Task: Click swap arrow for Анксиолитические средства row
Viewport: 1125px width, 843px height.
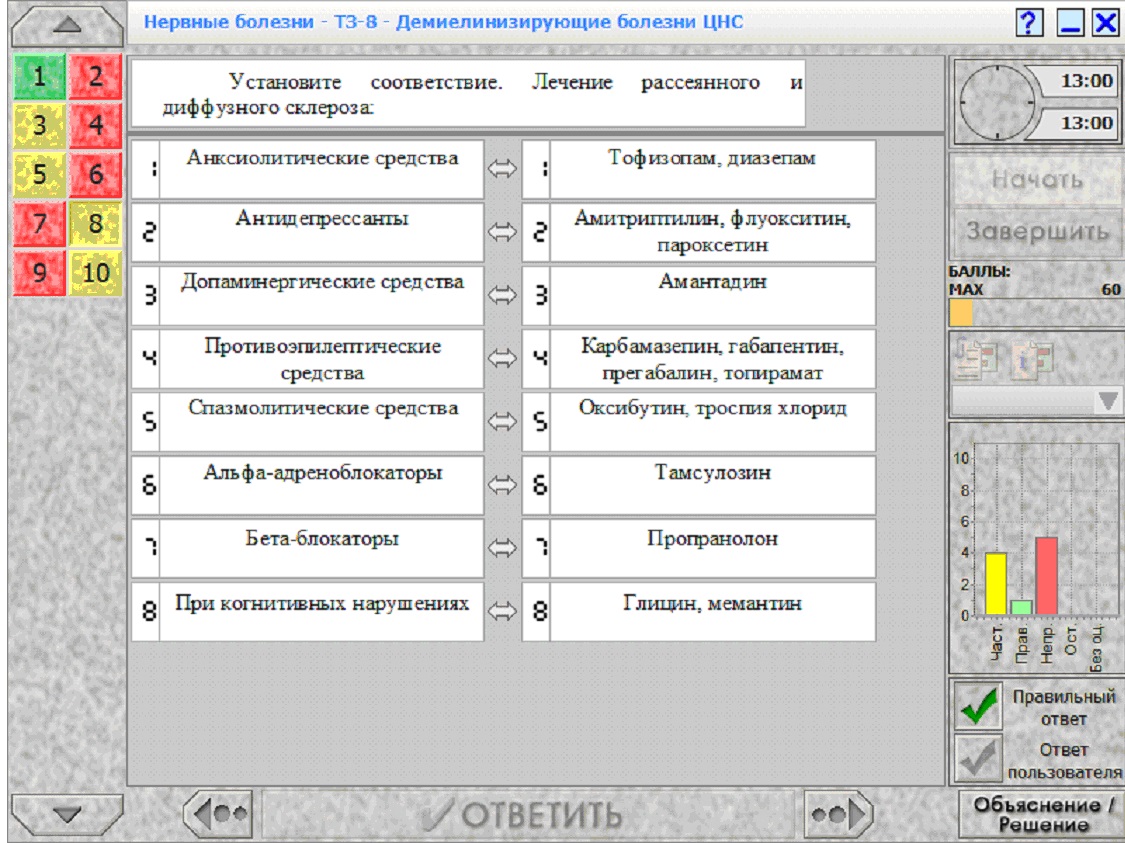Action: 502,169
